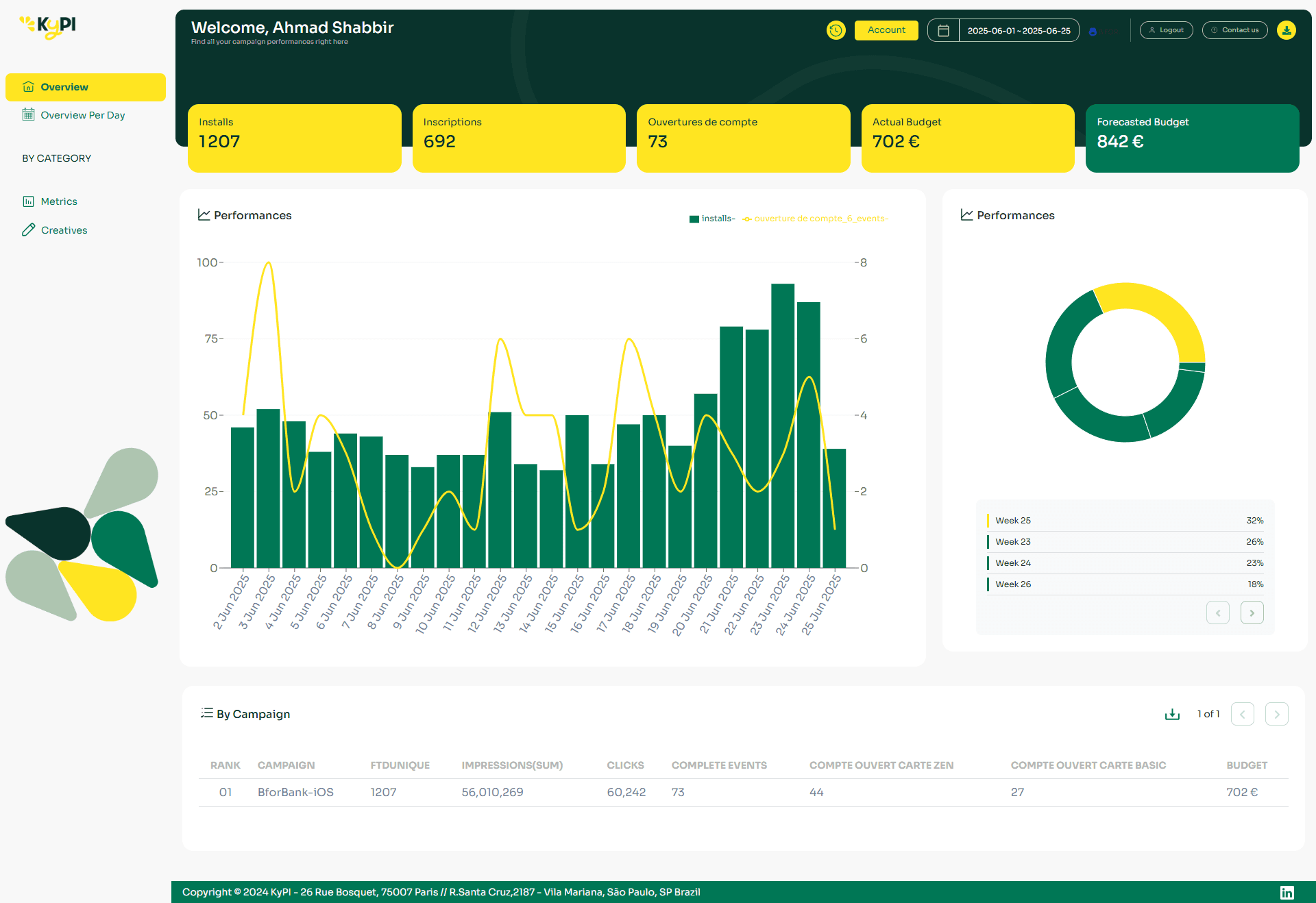
Task: Click the Logout button
Action: pyautogui.click(x=1166, y=30)
